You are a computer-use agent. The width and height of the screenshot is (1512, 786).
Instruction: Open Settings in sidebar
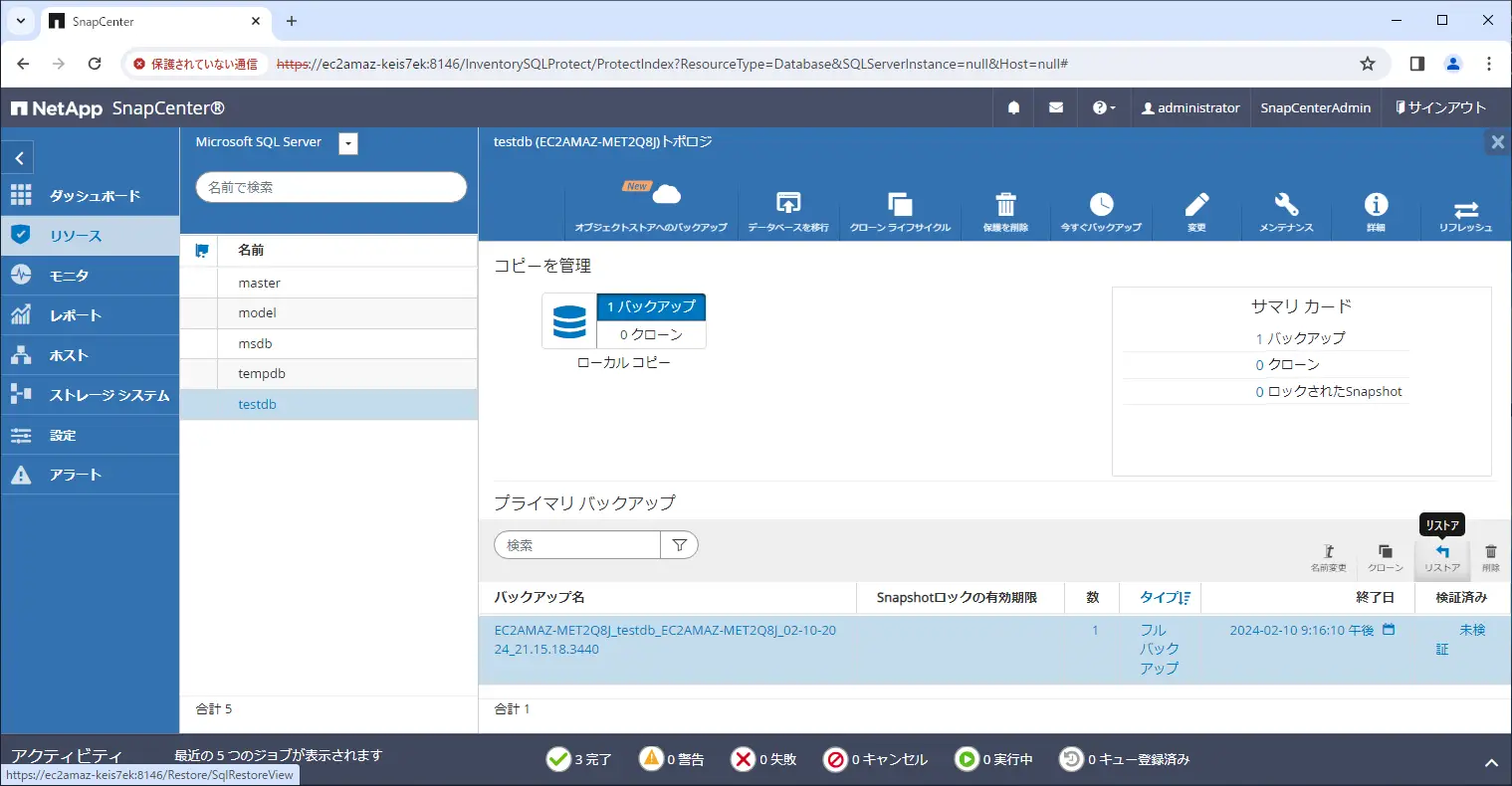point(90,435)
